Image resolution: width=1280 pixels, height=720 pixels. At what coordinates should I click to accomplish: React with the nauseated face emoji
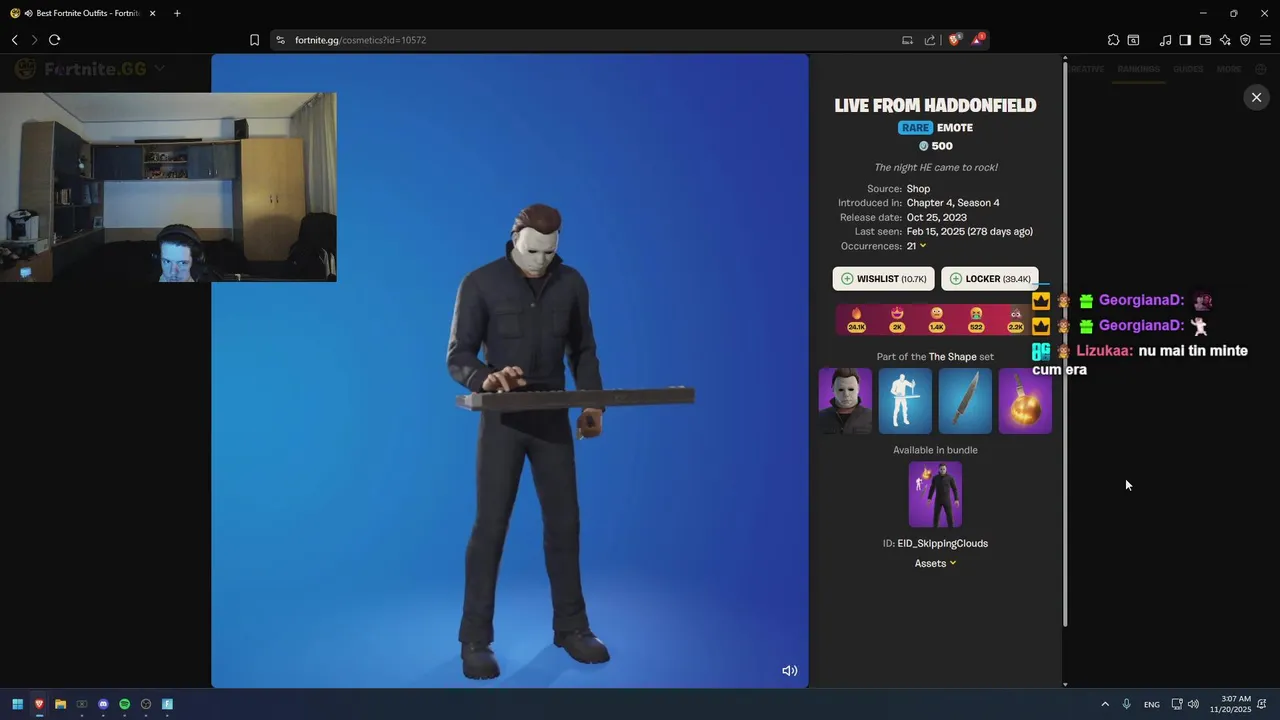tap(976, 319)
